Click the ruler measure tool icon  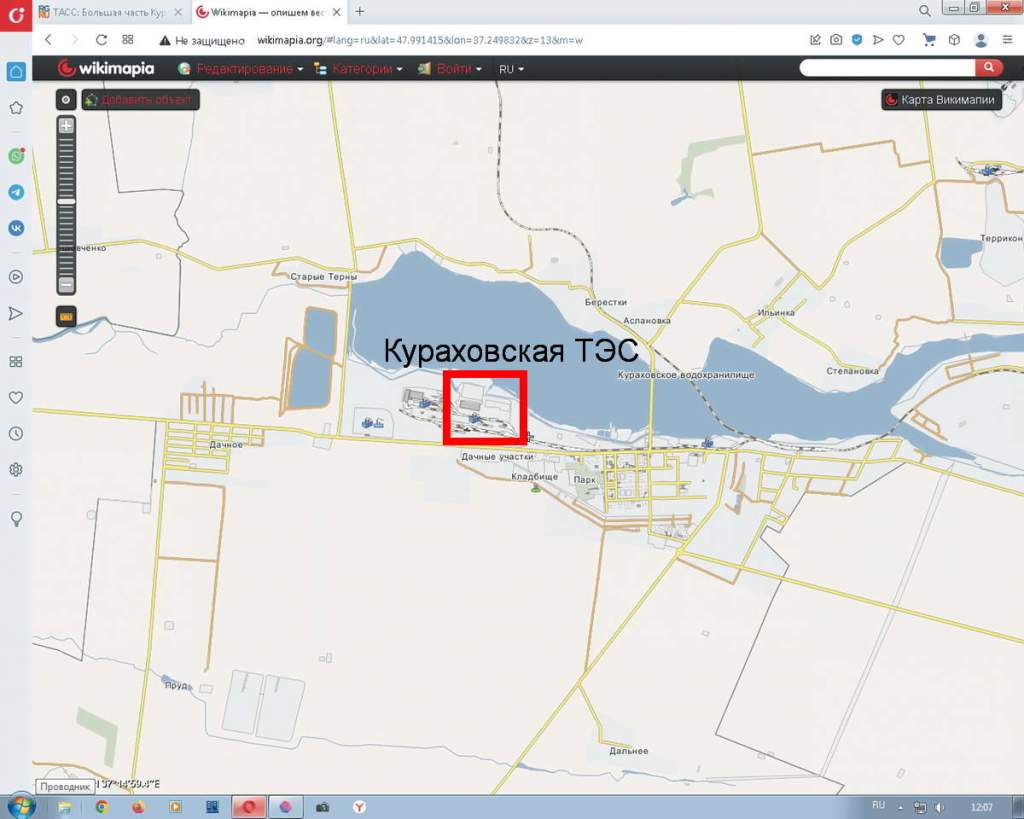click(x=66, y=316)
